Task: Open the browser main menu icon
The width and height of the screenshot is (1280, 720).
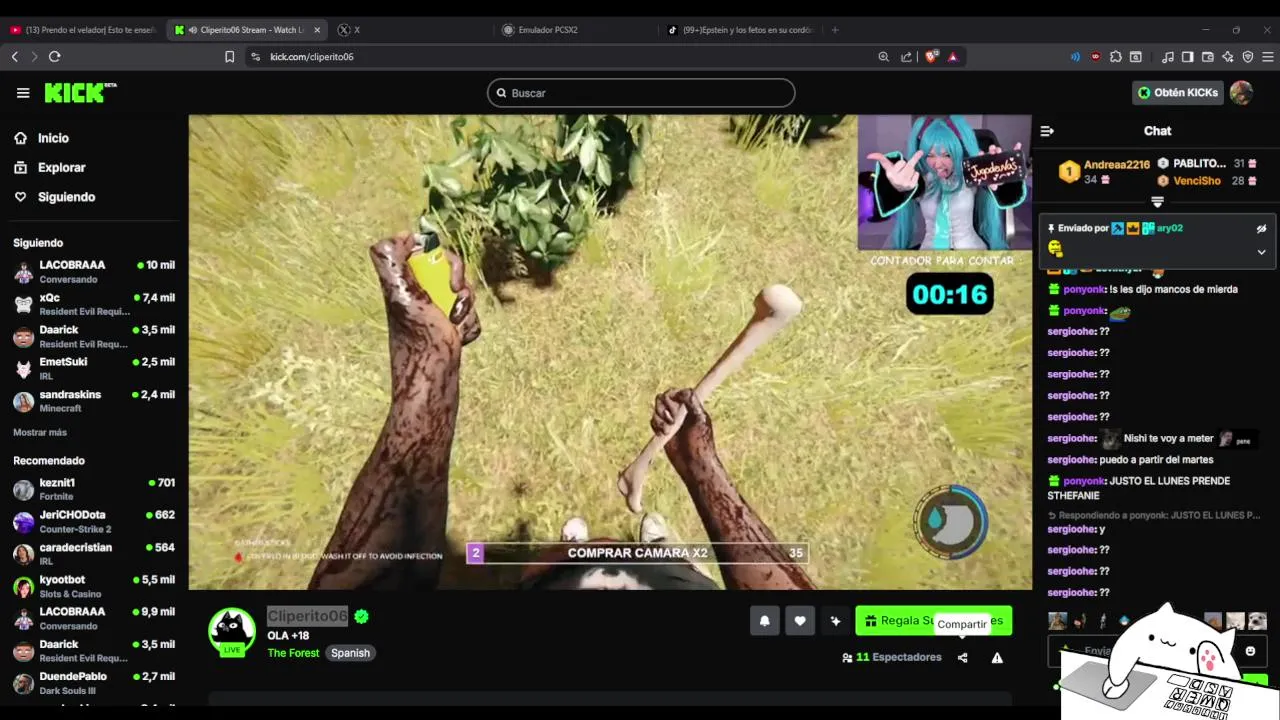Action: (x=1268, y=57)
